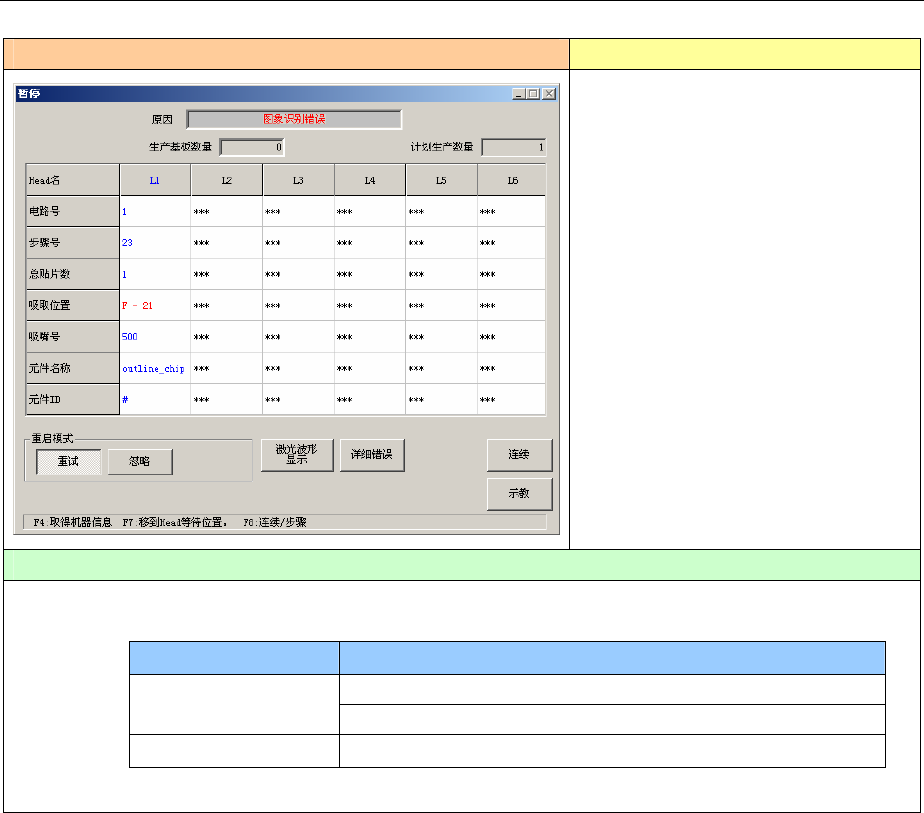
Task: Click the 计划生产数量 field showing 1
Action: 514,147
